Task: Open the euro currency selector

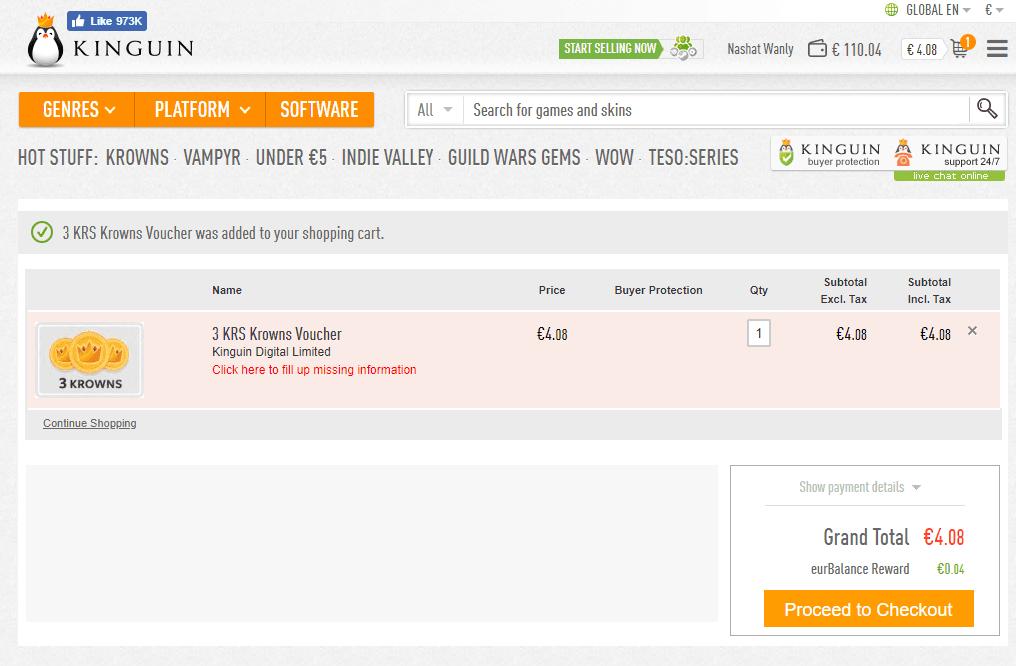Action: [994, 10]
